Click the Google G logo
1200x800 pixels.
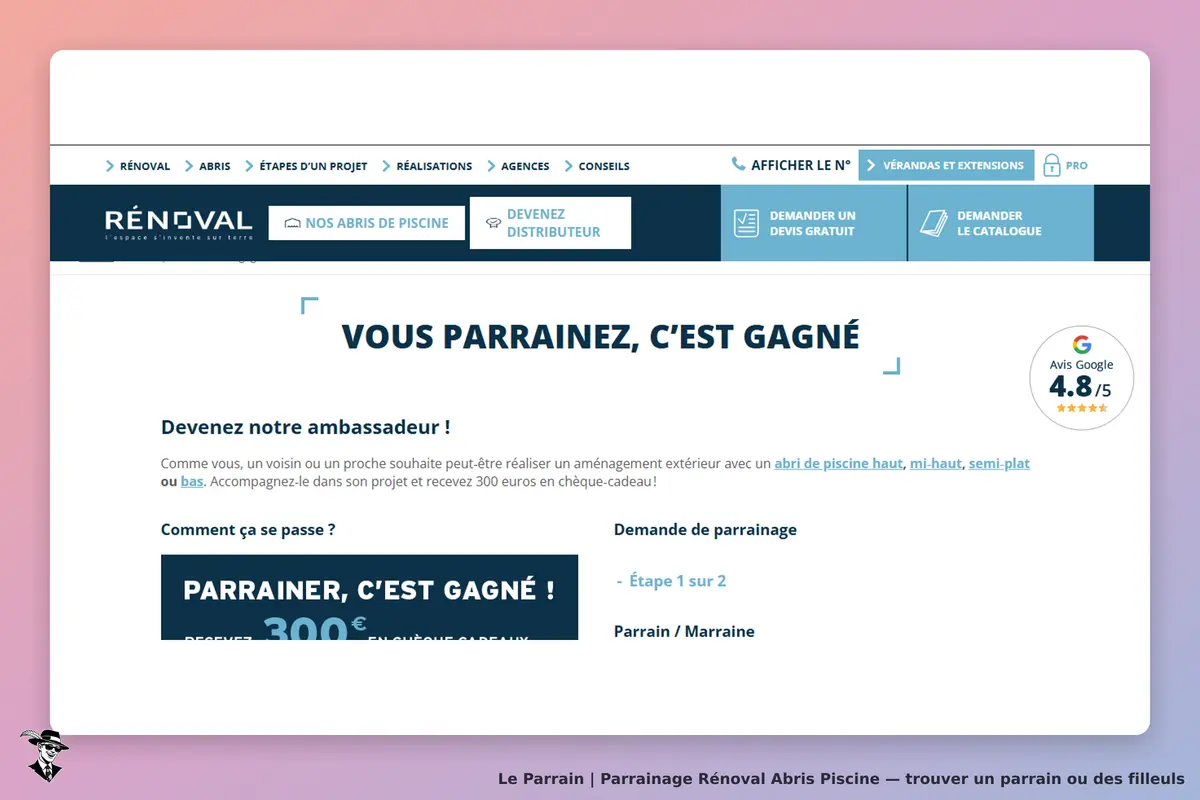pos(1082,345)
